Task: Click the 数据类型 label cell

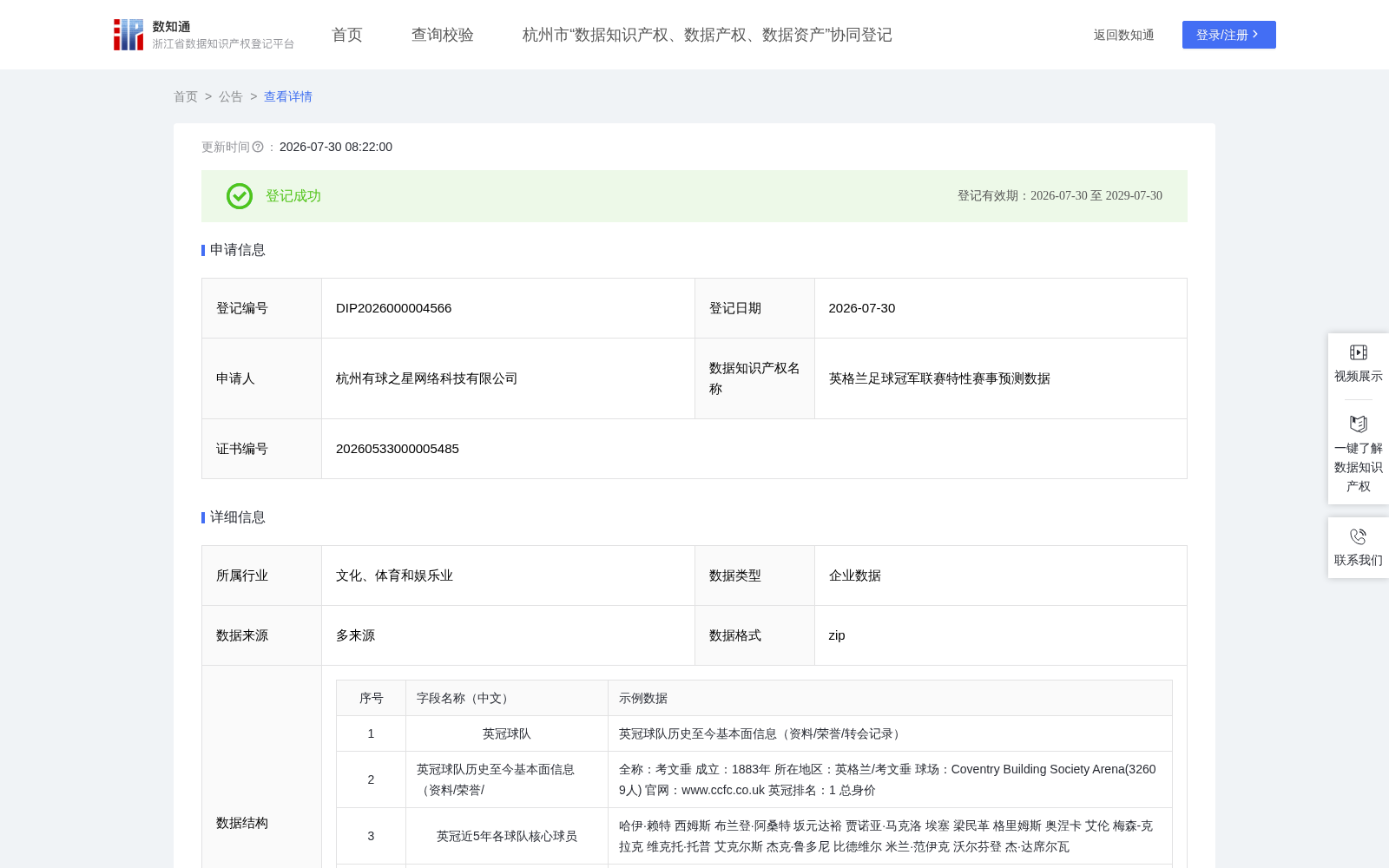Action: click(x=754, y=575)
